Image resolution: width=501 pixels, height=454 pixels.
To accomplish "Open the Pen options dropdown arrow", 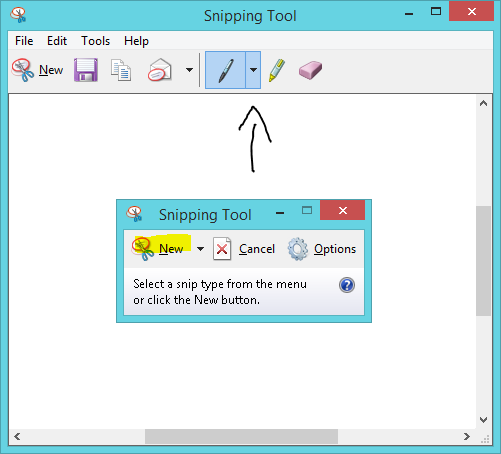I will click(x=253, y=70).
